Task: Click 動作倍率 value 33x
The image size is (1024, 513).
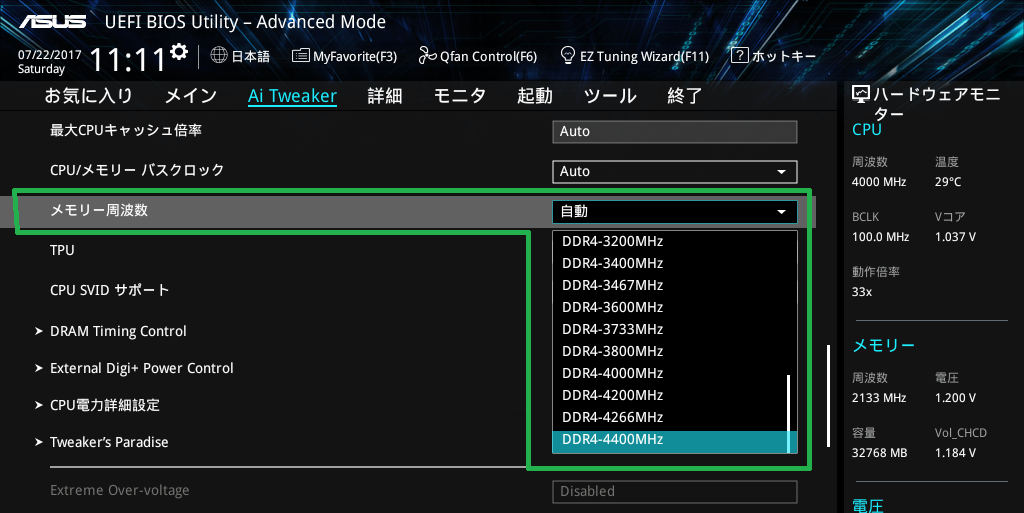Action: point(862,292)
